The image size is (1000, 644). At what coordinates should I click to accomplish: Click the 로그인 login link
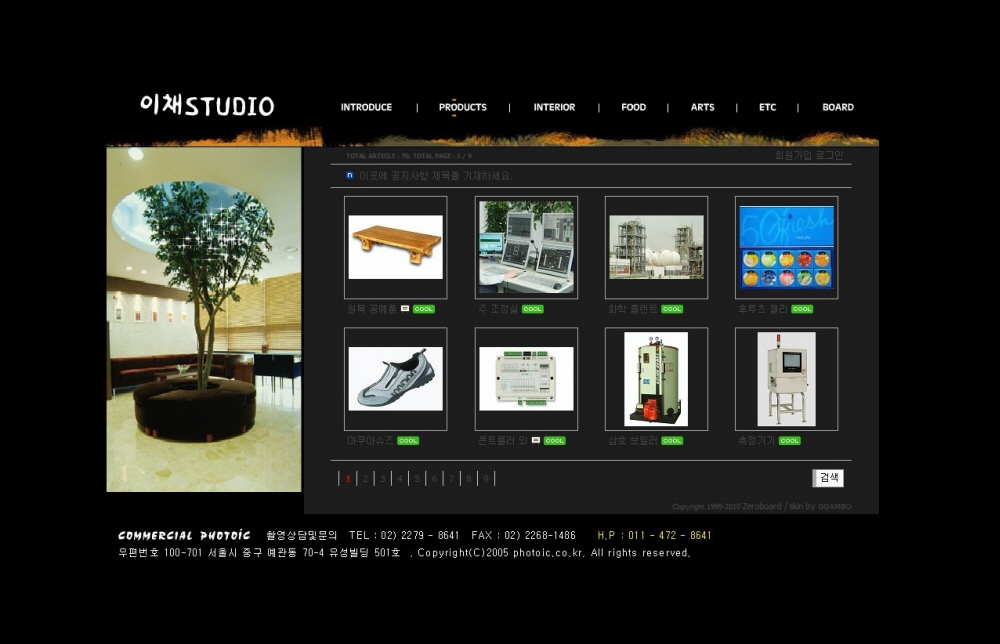pos(830,155)
